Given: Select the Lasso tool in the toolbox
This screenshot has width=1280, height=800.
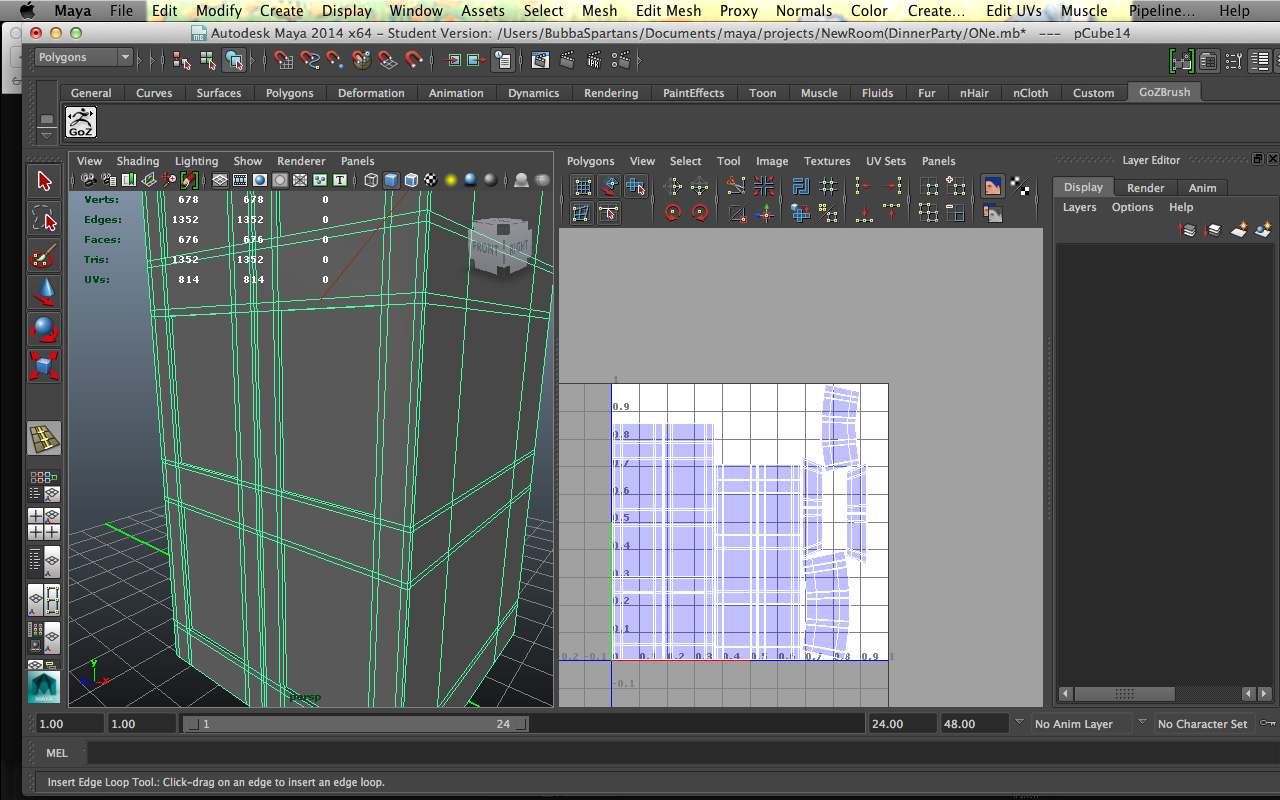Looking at the screenshot, I should (44, 218).
